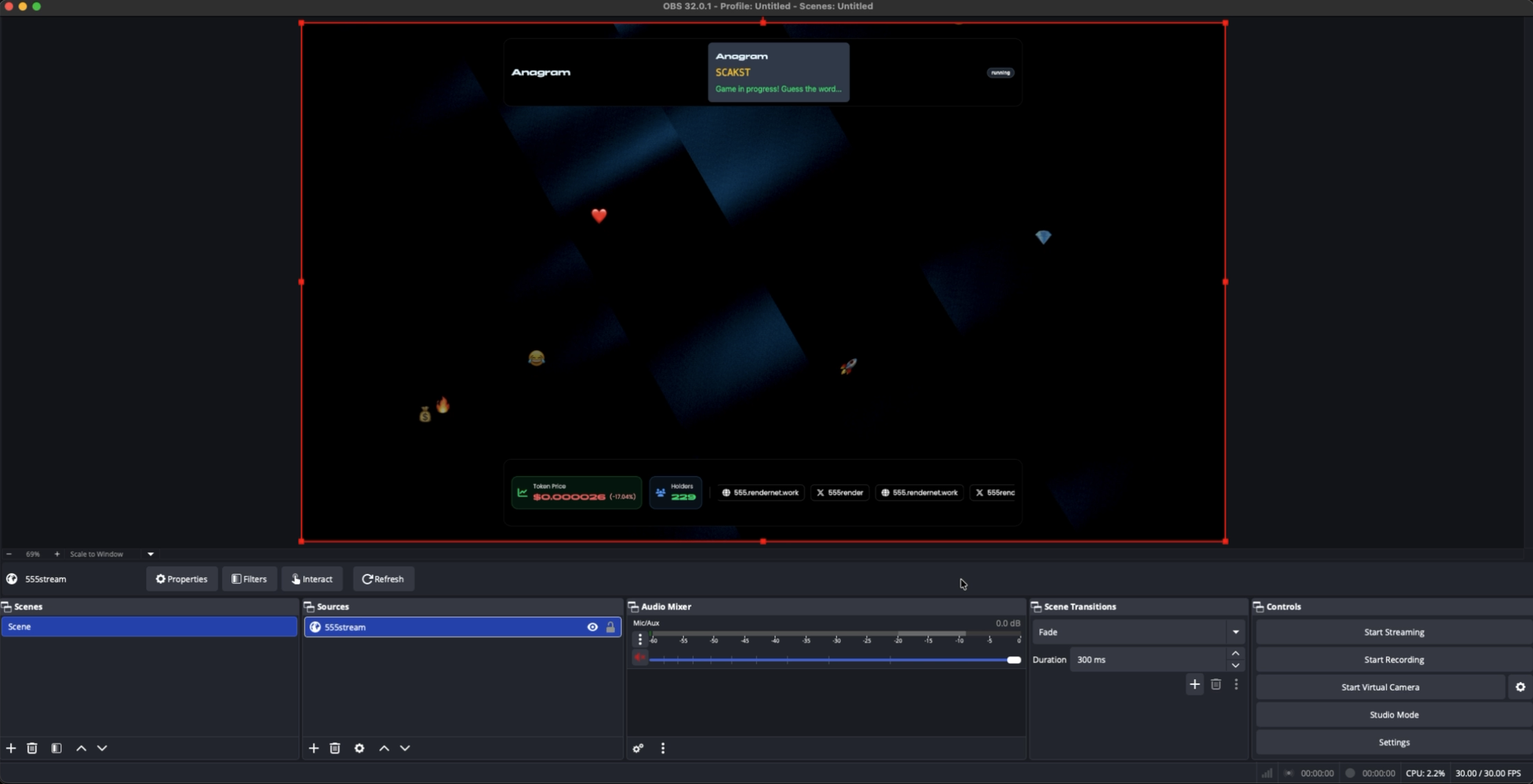
Task: Open advanced audio properties gears icon
Action: tap(638, 748)
